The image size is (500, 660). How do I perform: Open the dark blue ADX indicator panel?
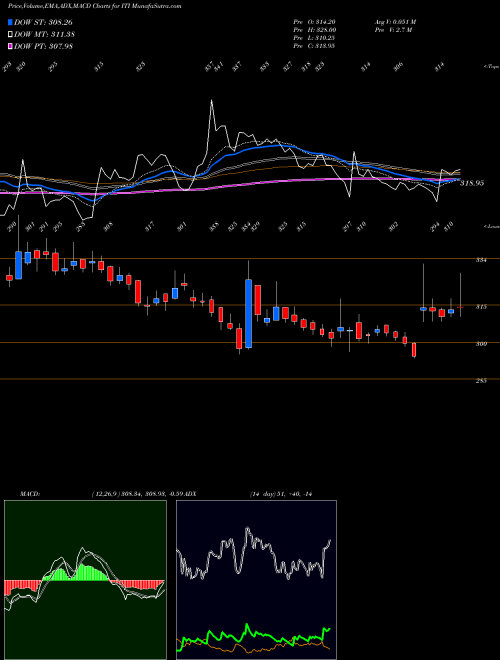click(x=256, y=580)
